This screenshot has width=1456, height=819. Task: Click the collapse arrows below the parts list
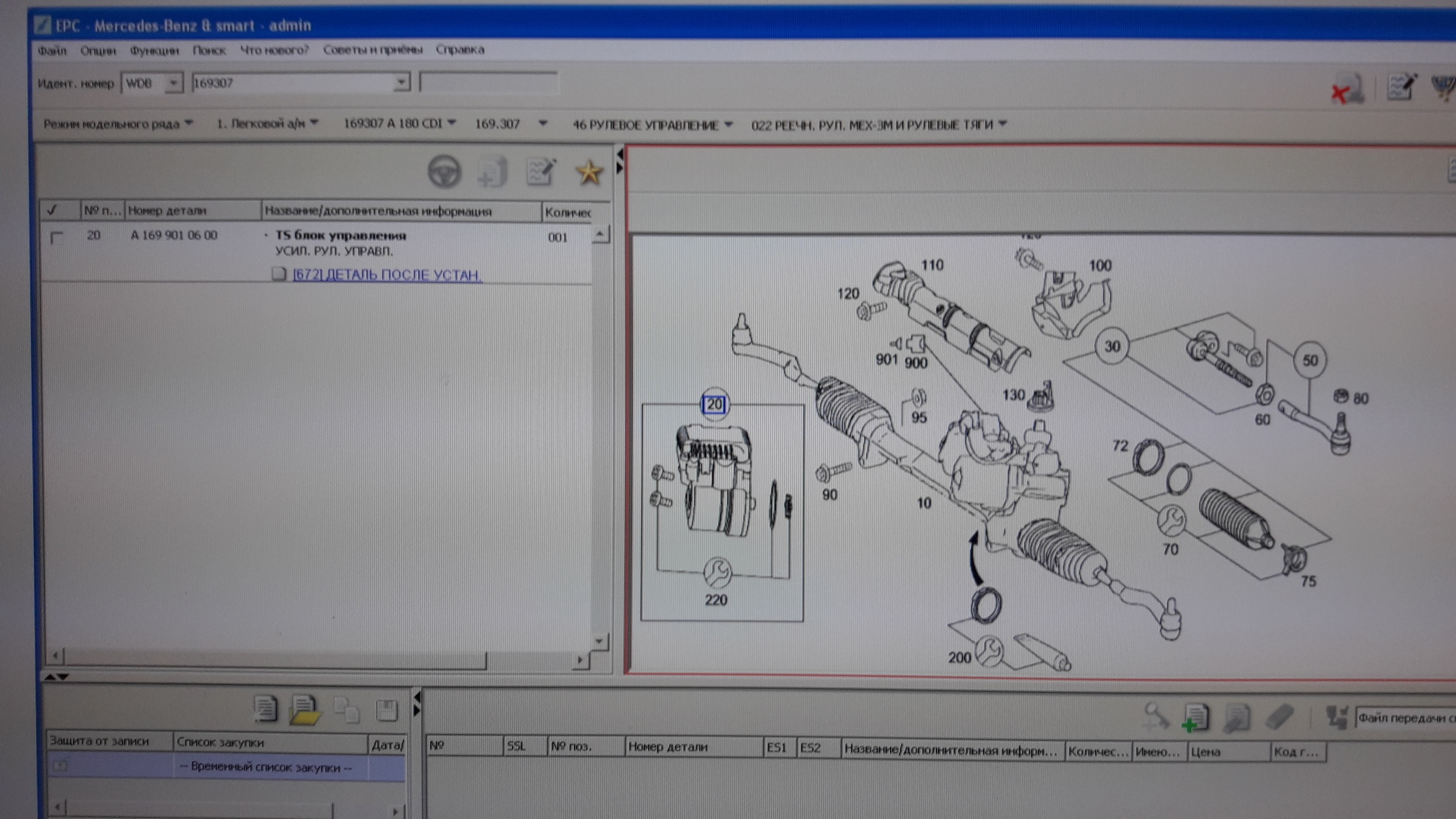(x=56, y=677)
